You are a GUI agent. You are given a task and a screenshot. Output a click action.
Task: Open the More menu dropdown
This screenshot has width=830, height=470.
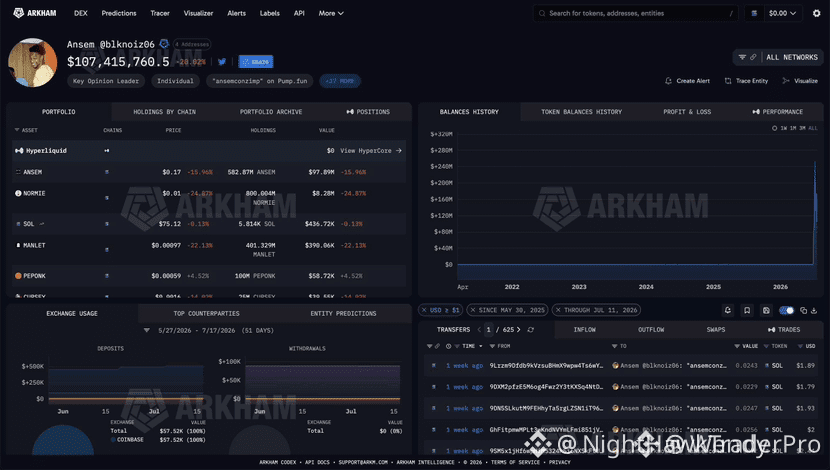331,13
